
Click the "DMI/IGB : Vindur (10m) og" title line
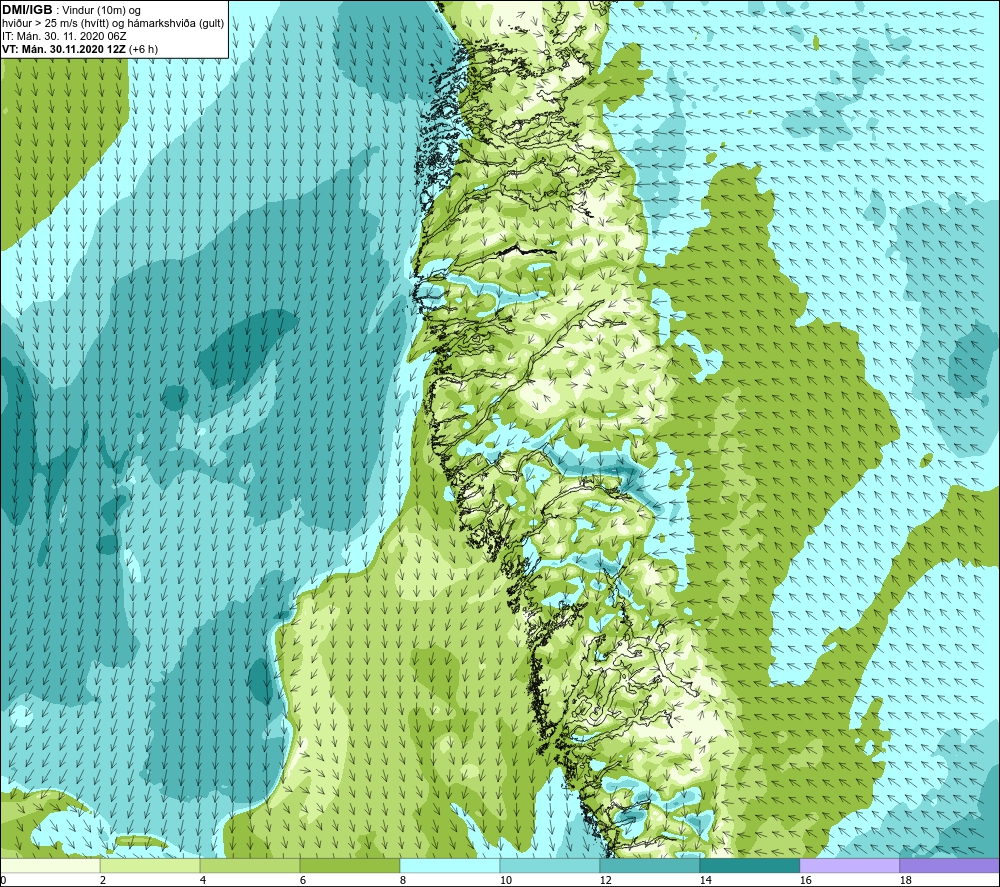pyautogui.click(x=71, y=10)
